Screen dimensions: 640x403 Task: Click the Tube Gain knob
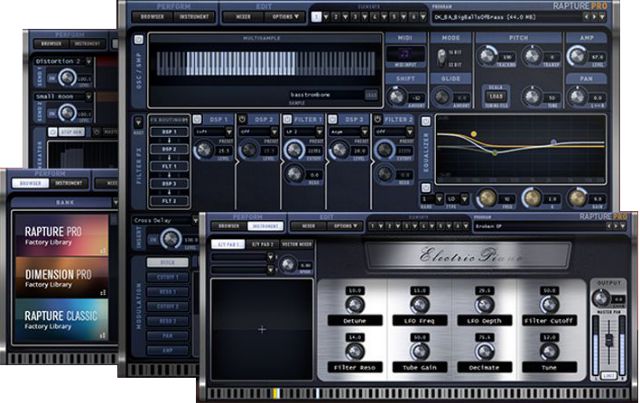pos(419,352)
